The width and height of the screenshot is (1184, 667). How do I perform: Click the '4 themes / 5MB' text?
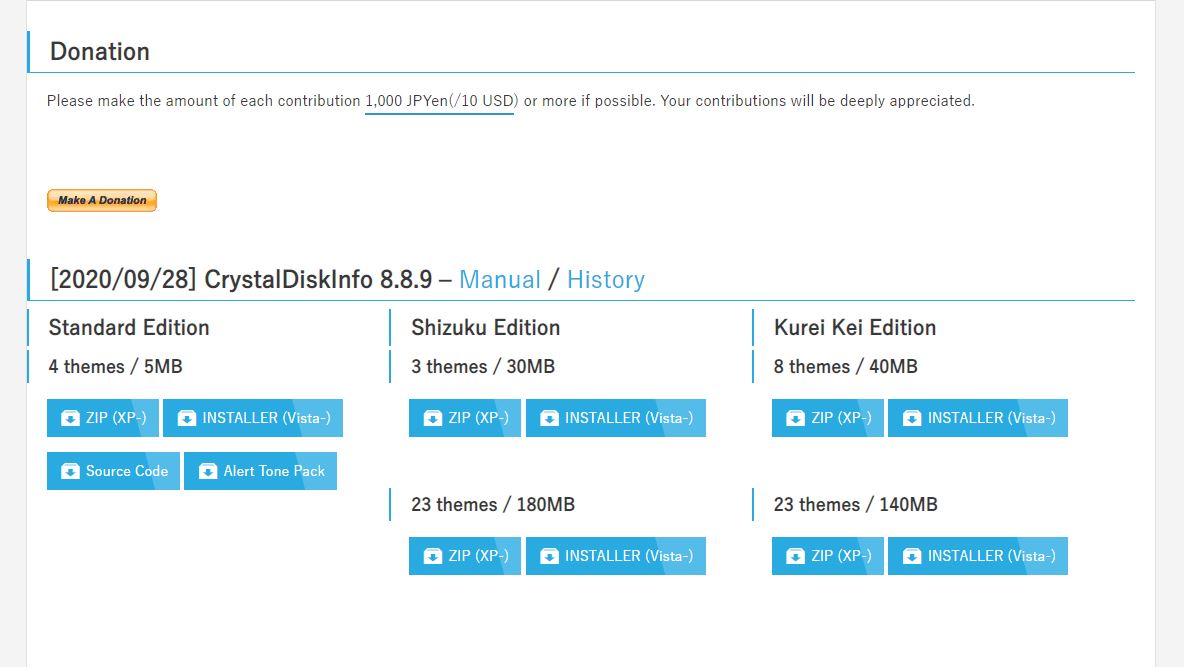(x=116, y=366)
